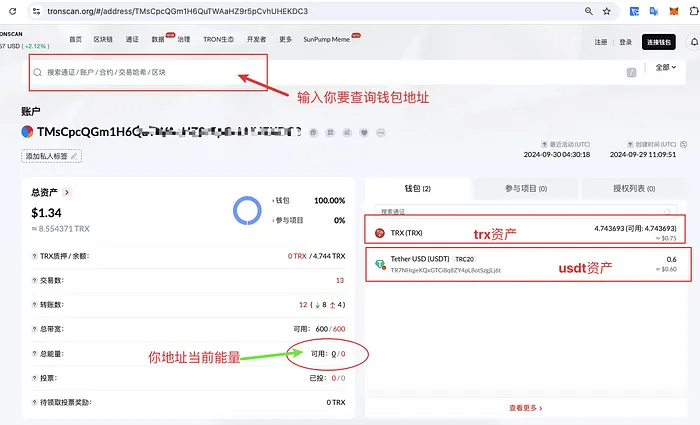The height and width of the screenshot is (425, 700).
Task: Open the TRX (TRX) token name
Action: point(406,233)
